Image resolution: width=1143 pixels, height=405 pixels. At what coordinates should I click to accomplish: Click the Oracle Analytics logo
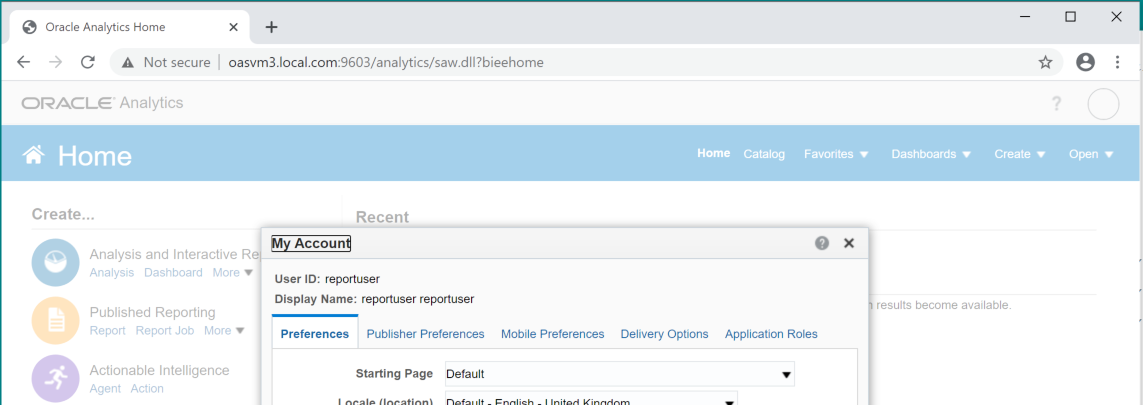[102, 103]
